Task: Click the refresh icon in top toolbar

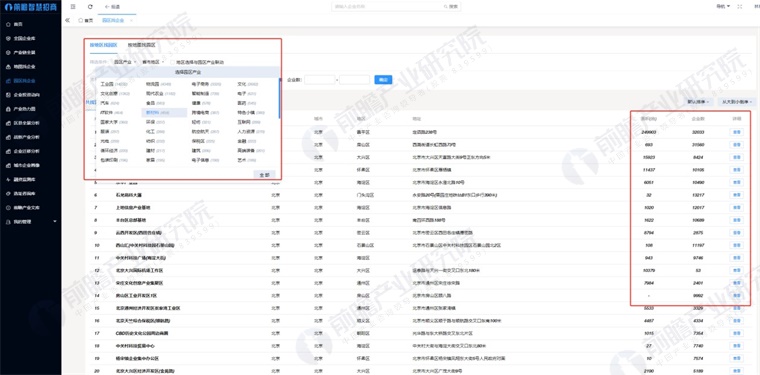Action: pos(90,7)
